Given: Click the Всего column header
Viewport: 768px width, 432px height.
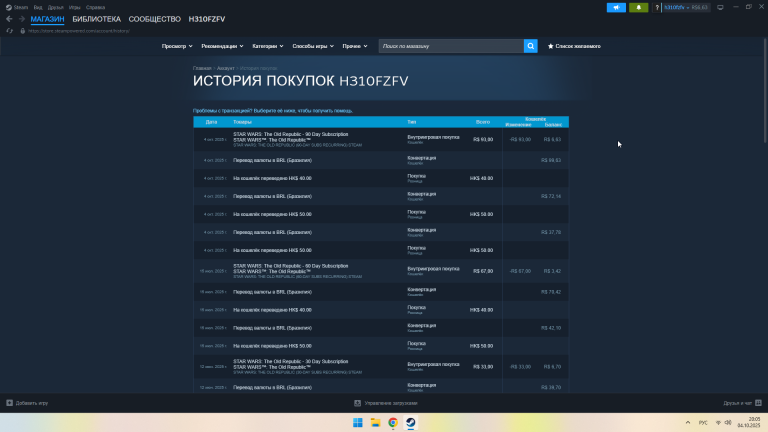Looking at the screenshot, I should click(482, 122).
